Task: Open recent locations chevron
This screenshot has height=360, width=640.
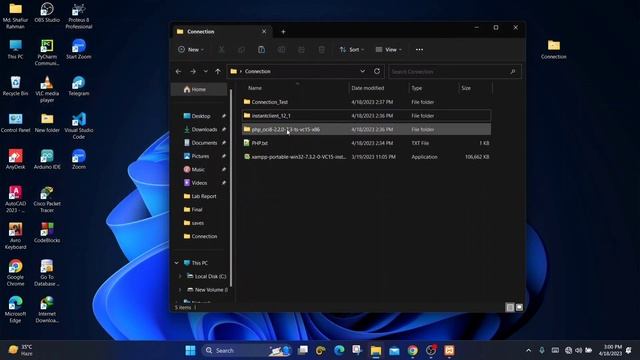Action: (205, 71)
